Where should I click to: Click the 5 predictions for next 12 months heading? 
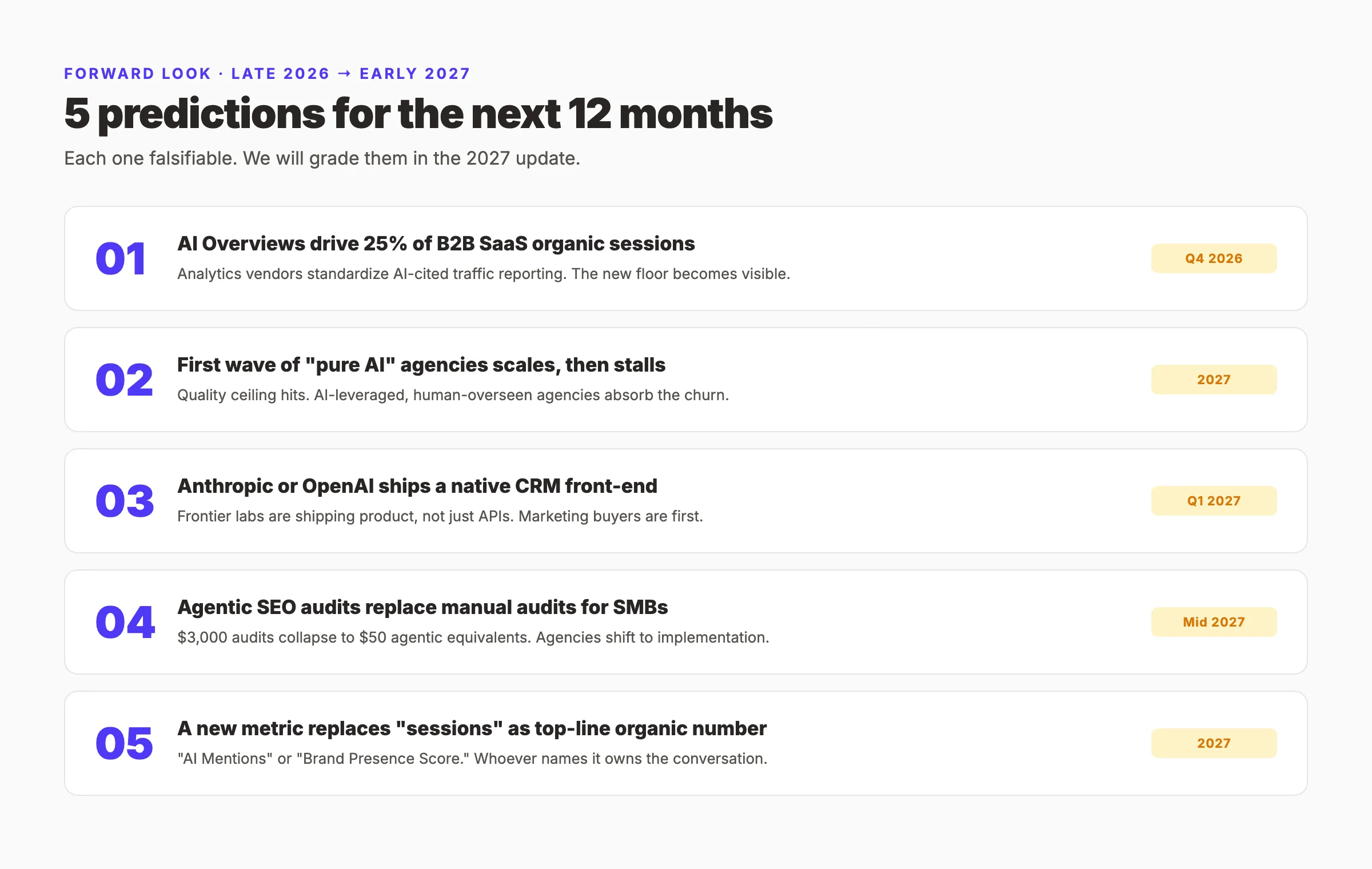[418, 114]
